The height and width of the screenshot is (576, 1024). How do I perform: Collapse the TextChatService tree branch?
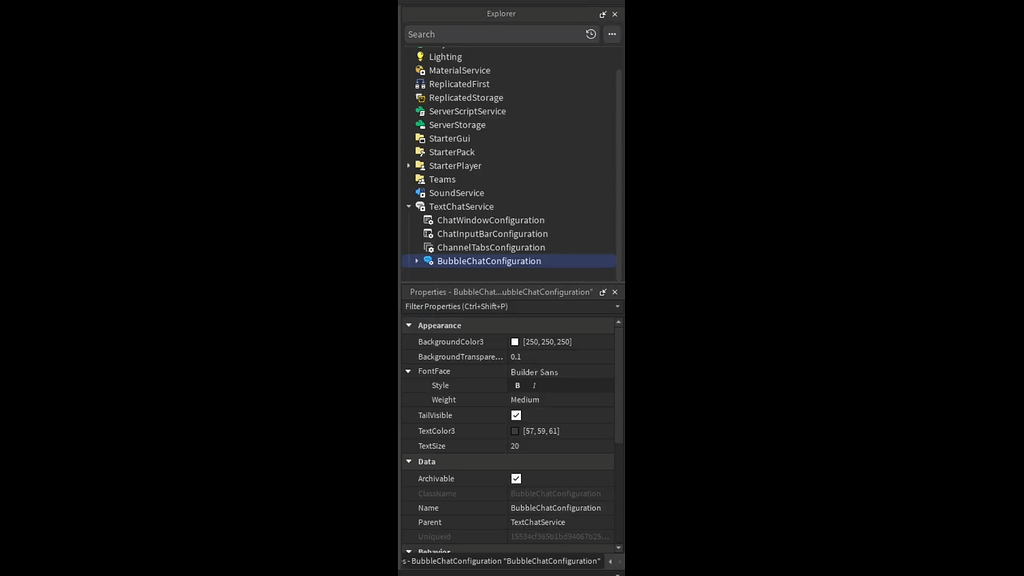407,206
